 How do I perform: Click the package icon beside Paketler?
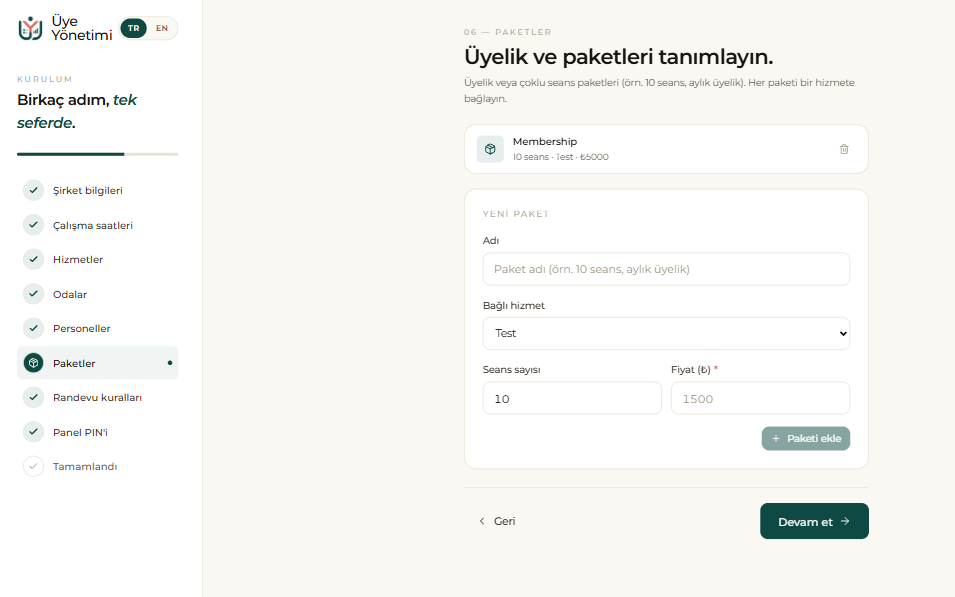tap(33, 363)
